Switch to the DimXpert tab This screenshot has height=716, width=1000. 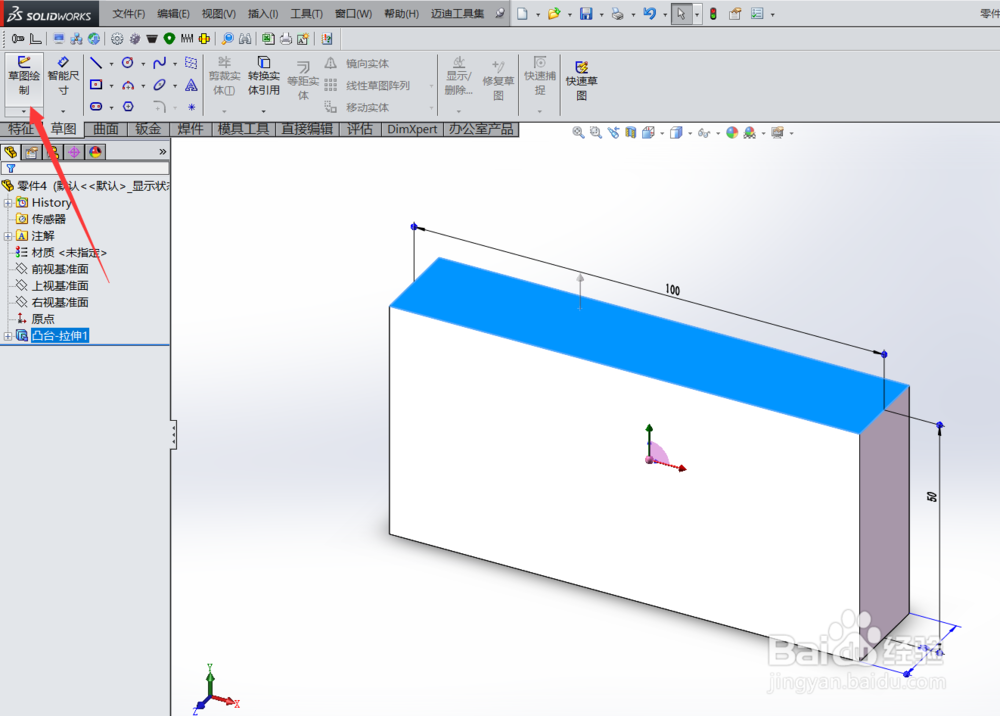click(x=412, y=129)
